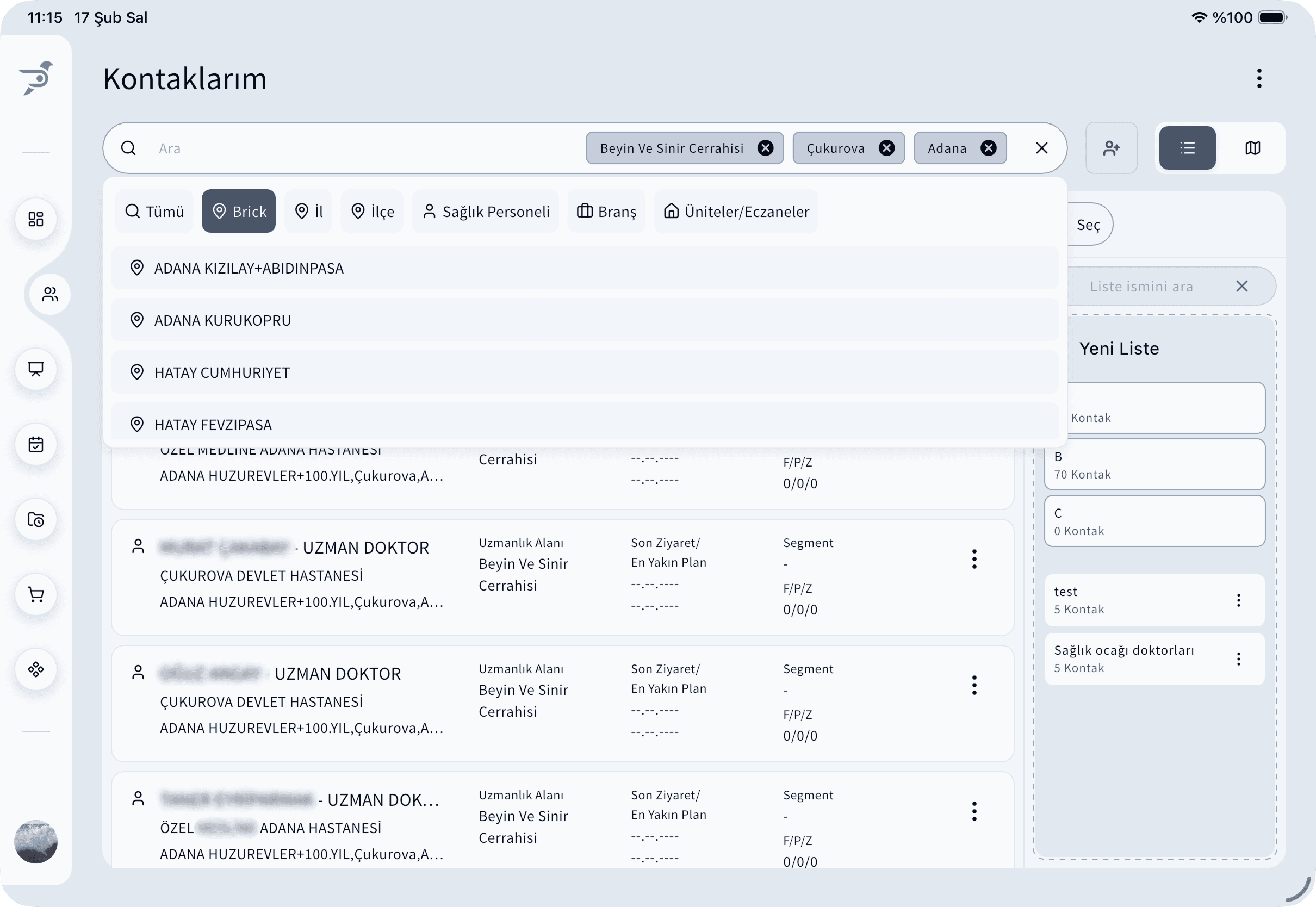
Task: Open the dashboard grid icon in sidebar
Action: (36, 219)
